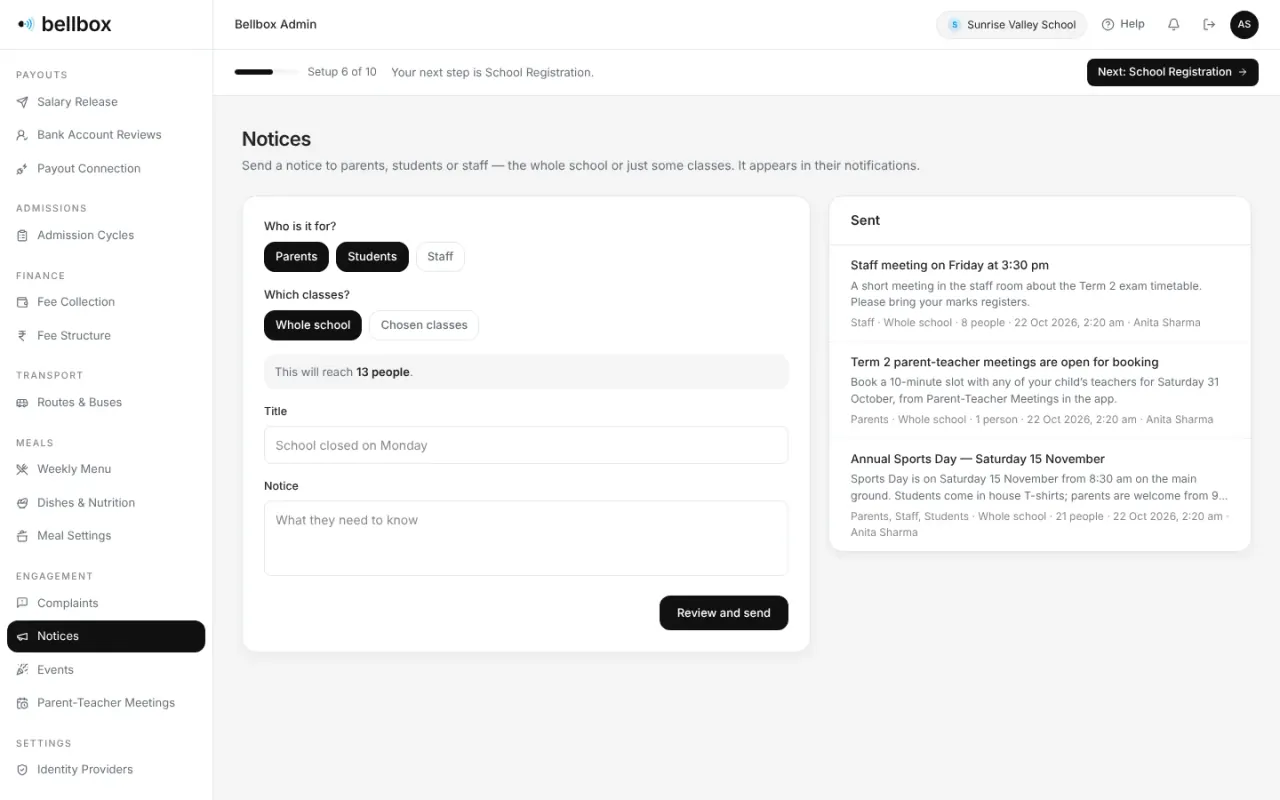Click the Identity Providers shield icon
This screenshot has width=1280, height=800.
click(22, 770)
